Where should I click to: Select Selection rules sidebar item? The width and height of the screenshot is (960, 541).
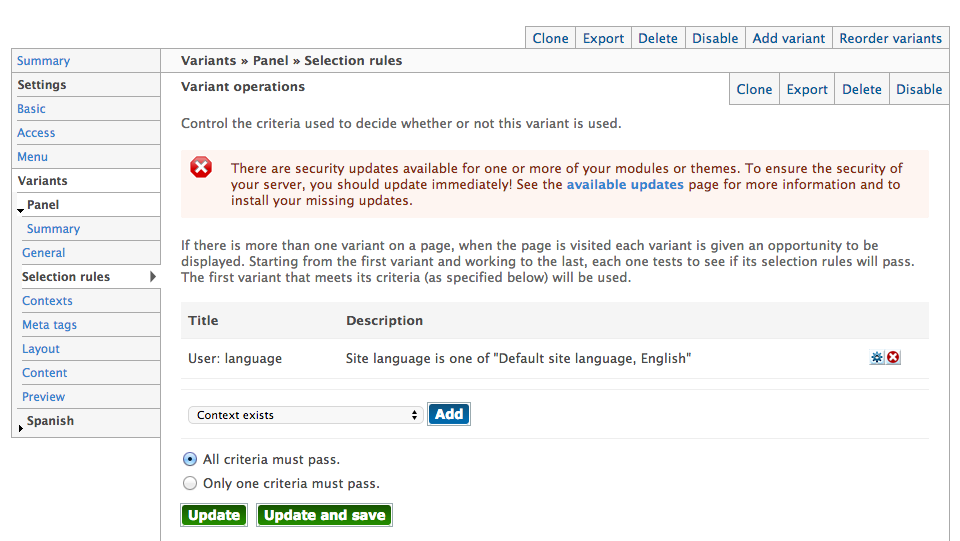pos(66,277)
